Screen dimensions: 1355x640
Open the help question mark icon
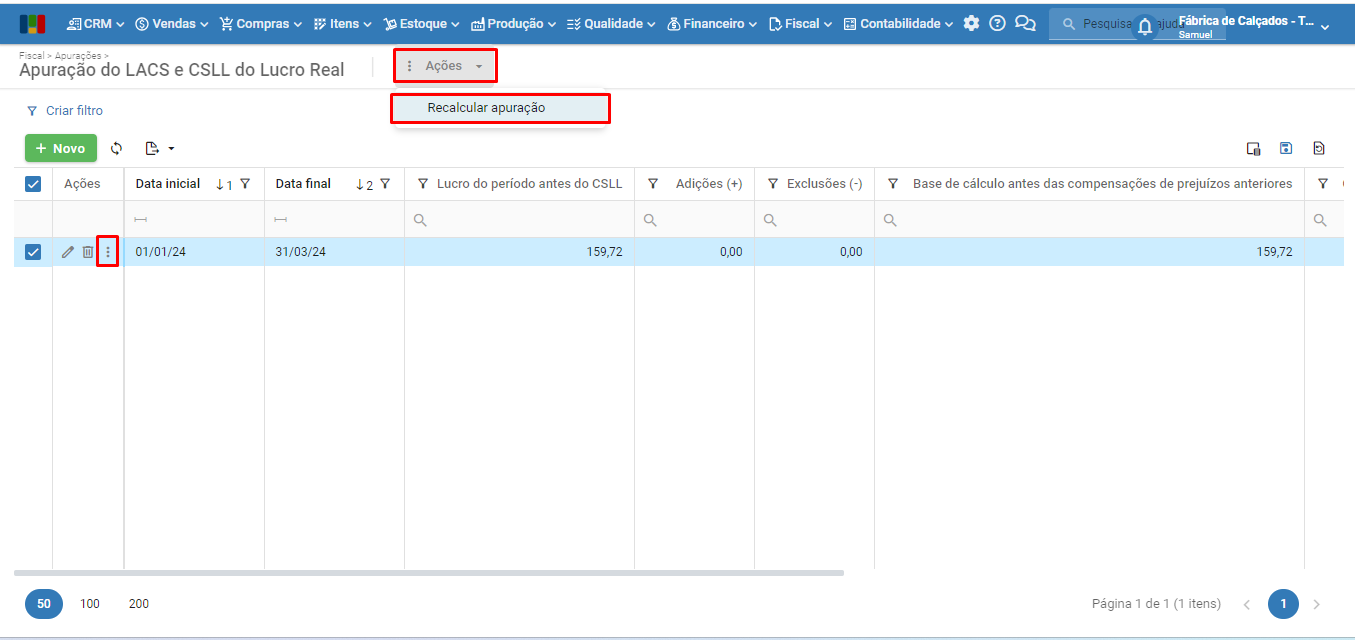click(x=997, y=23)
